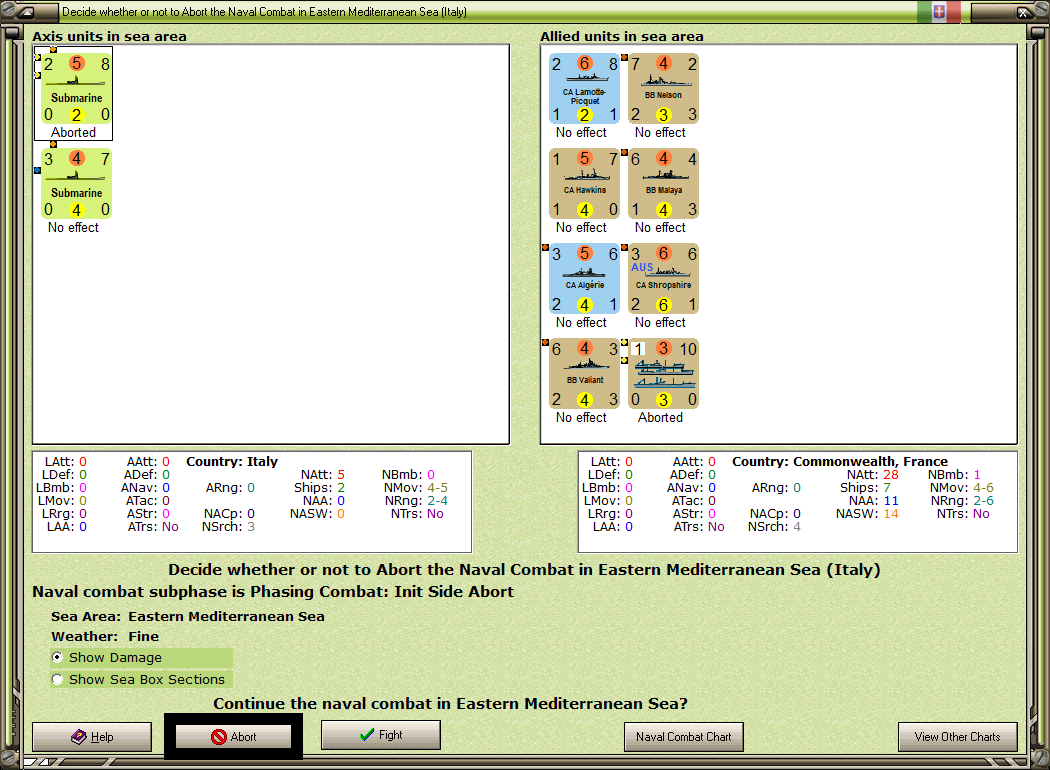Click the Allied NSrch value 4
Image resolution: width=1050 pixels, height=770 pixels.
(x=797, y=527)
